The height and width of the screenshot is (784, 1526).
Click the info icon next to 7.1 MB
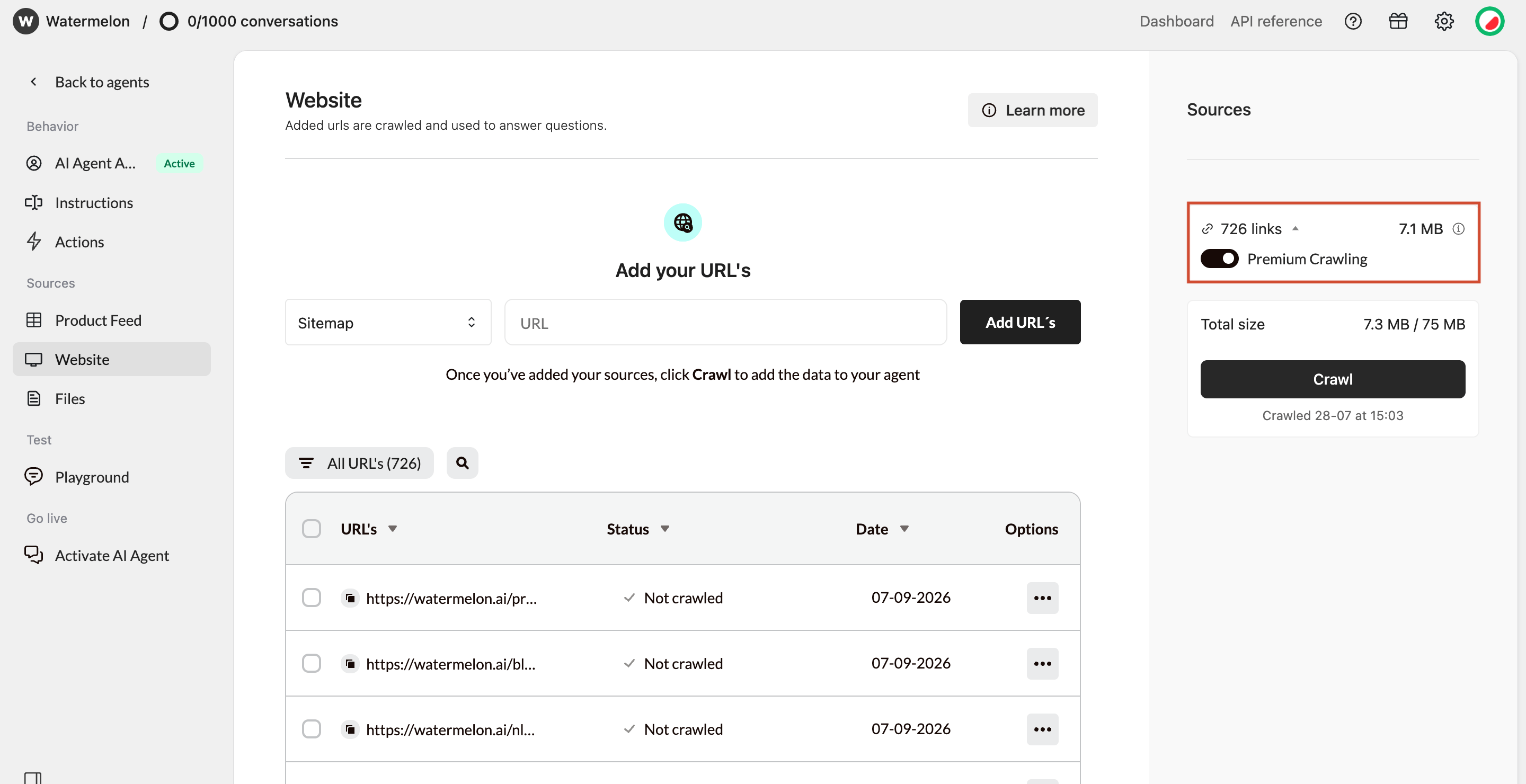coord(1459,228)
